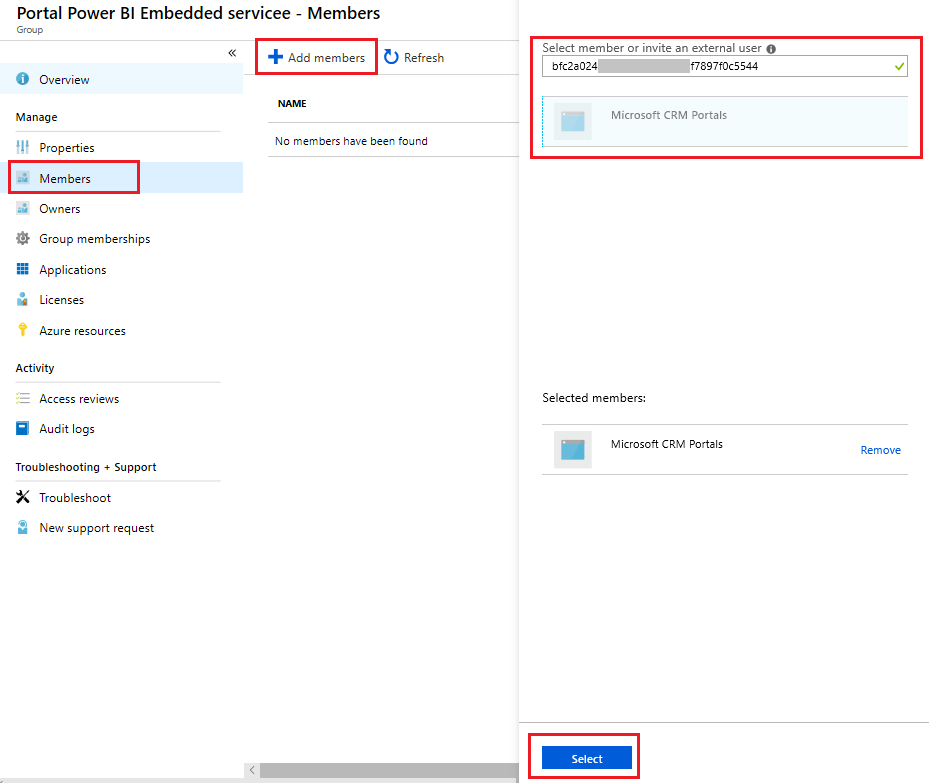
Task: Click the plus icon beside Add members
Action: tap(276, 57)
